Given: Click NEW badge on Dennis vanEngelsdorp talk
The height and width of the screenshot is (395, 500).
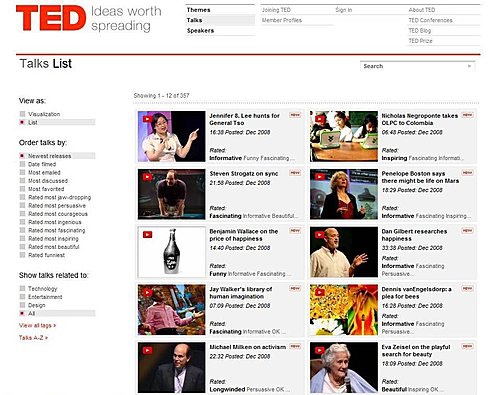Looking at the screenshot, I should click(x=467, y=288).
